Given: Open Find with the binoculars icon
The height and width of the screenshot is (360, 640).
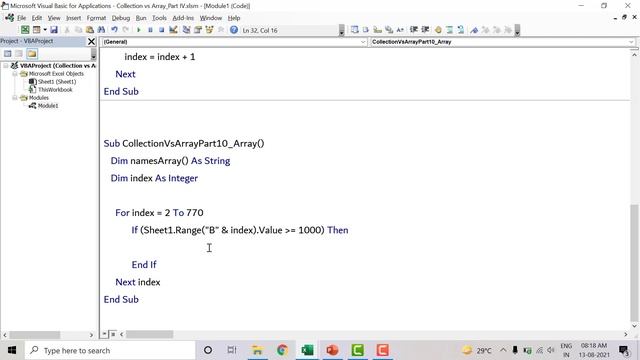Looking at the screenshot, I should tap(101, 30).
